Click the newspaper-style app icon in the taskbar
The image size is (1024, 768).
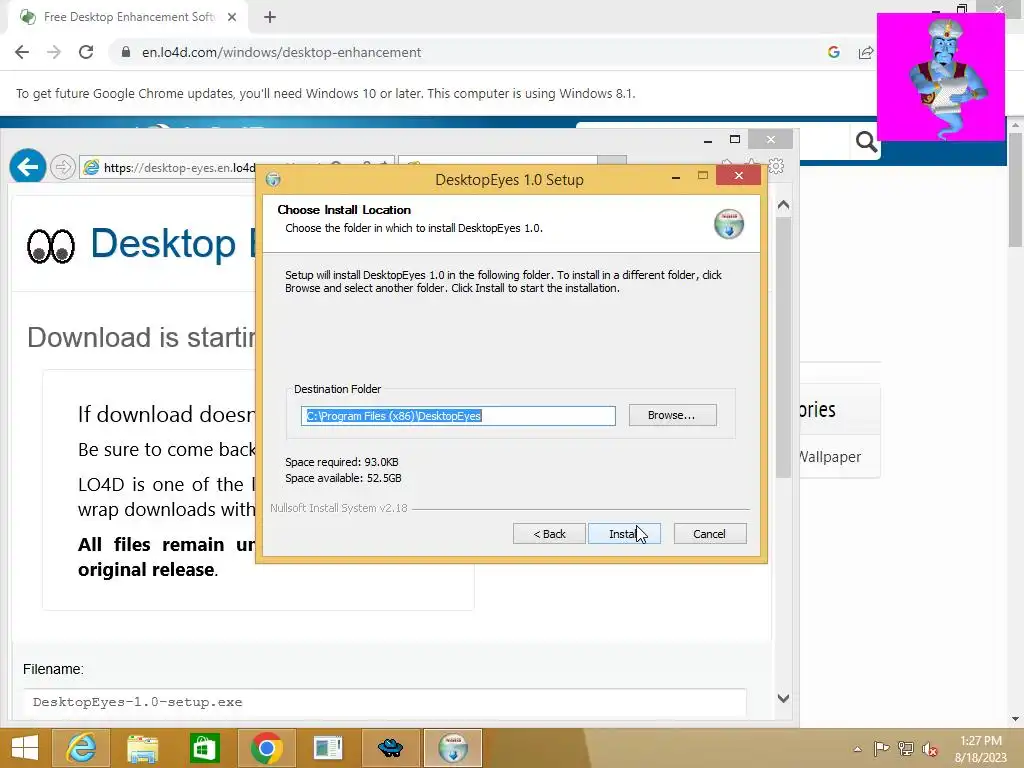click(327, 748)
